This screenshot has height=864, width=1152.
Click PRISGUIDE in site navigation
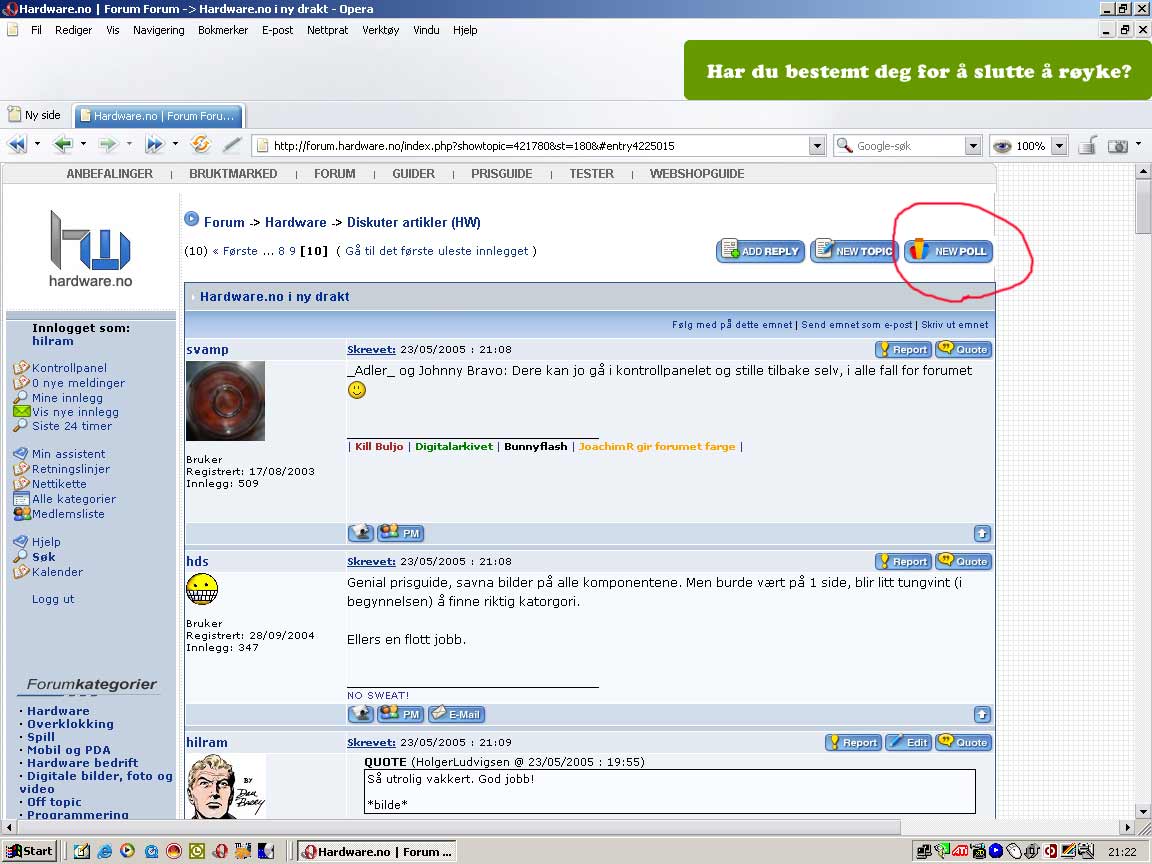(502, 174)
